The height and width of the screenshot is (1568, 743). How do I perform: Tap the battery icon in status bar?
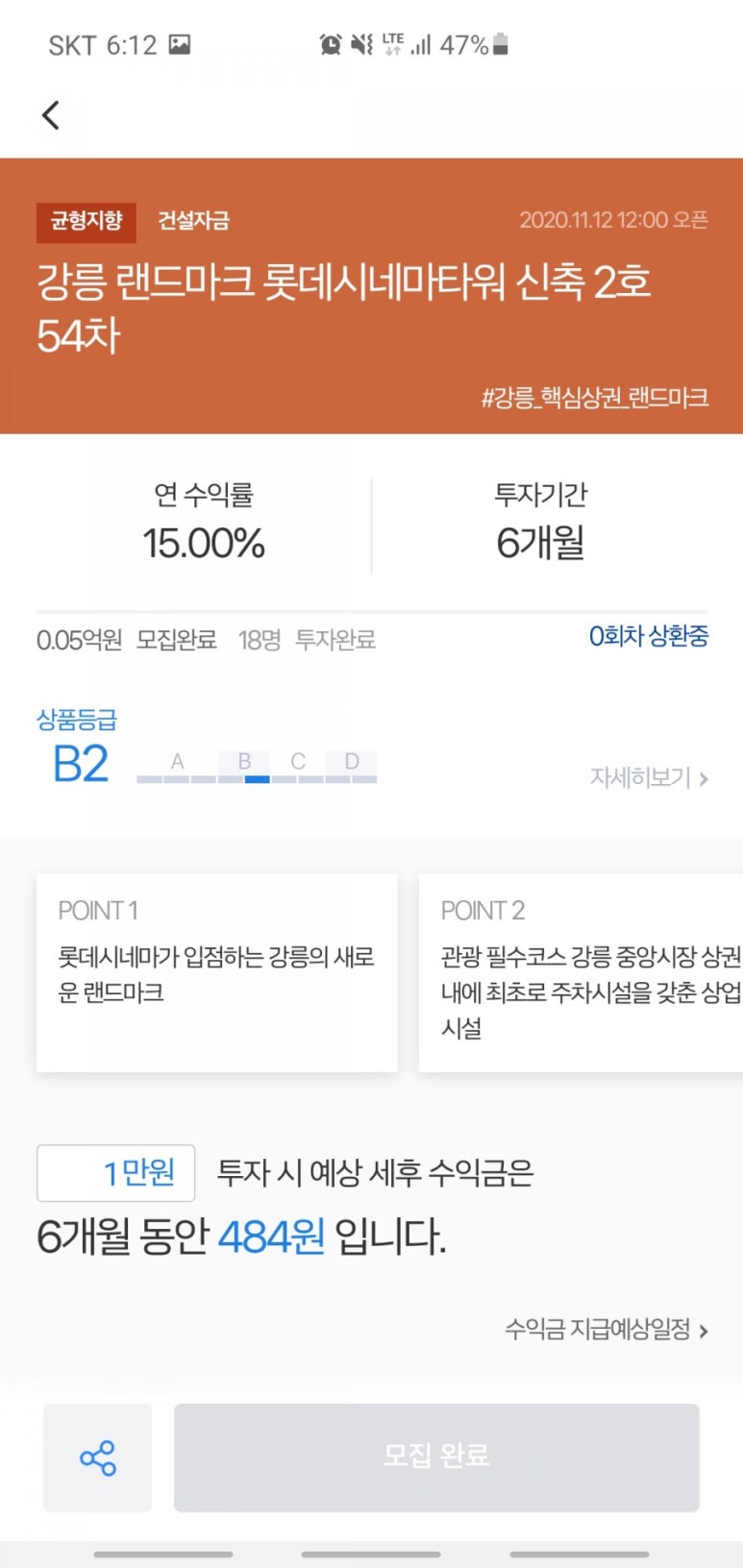tap(501, 44)
